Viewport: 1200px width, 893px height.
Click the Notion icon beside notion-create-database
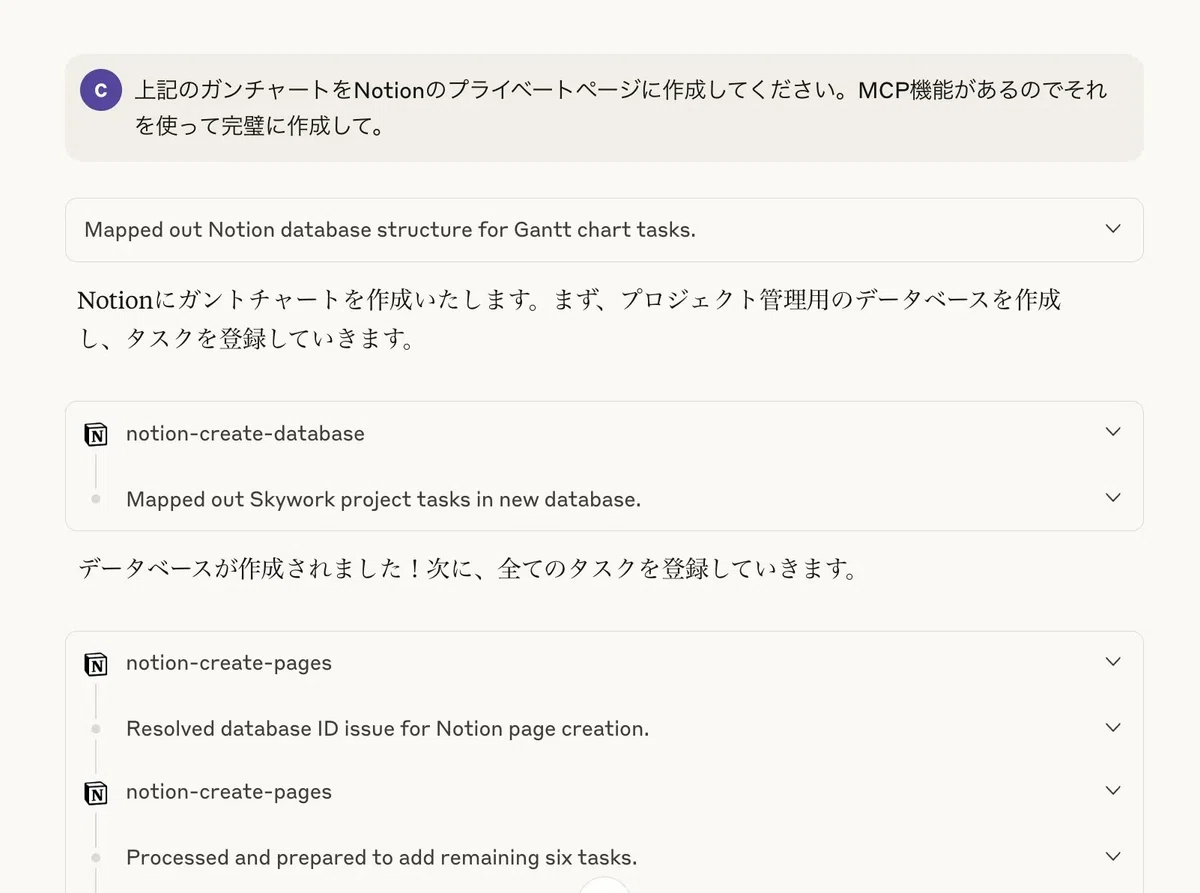click(x=96, y=434)
